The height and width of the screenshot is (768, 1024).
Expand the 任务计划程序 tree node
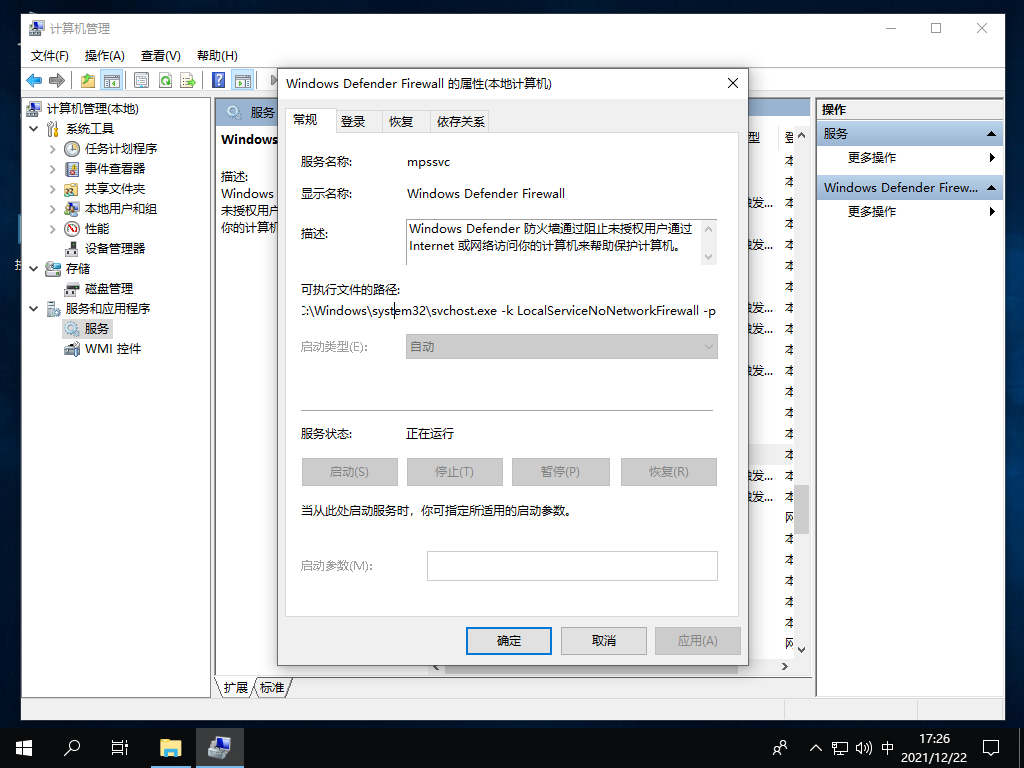(53, 149)
